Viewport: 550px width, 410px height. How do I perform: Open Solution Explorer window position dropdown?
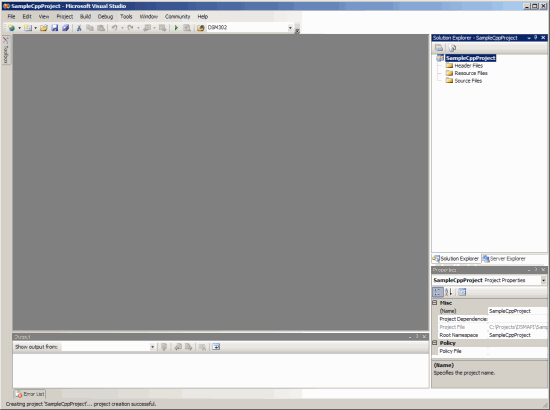pyautogui.click(x=529, y=38)
